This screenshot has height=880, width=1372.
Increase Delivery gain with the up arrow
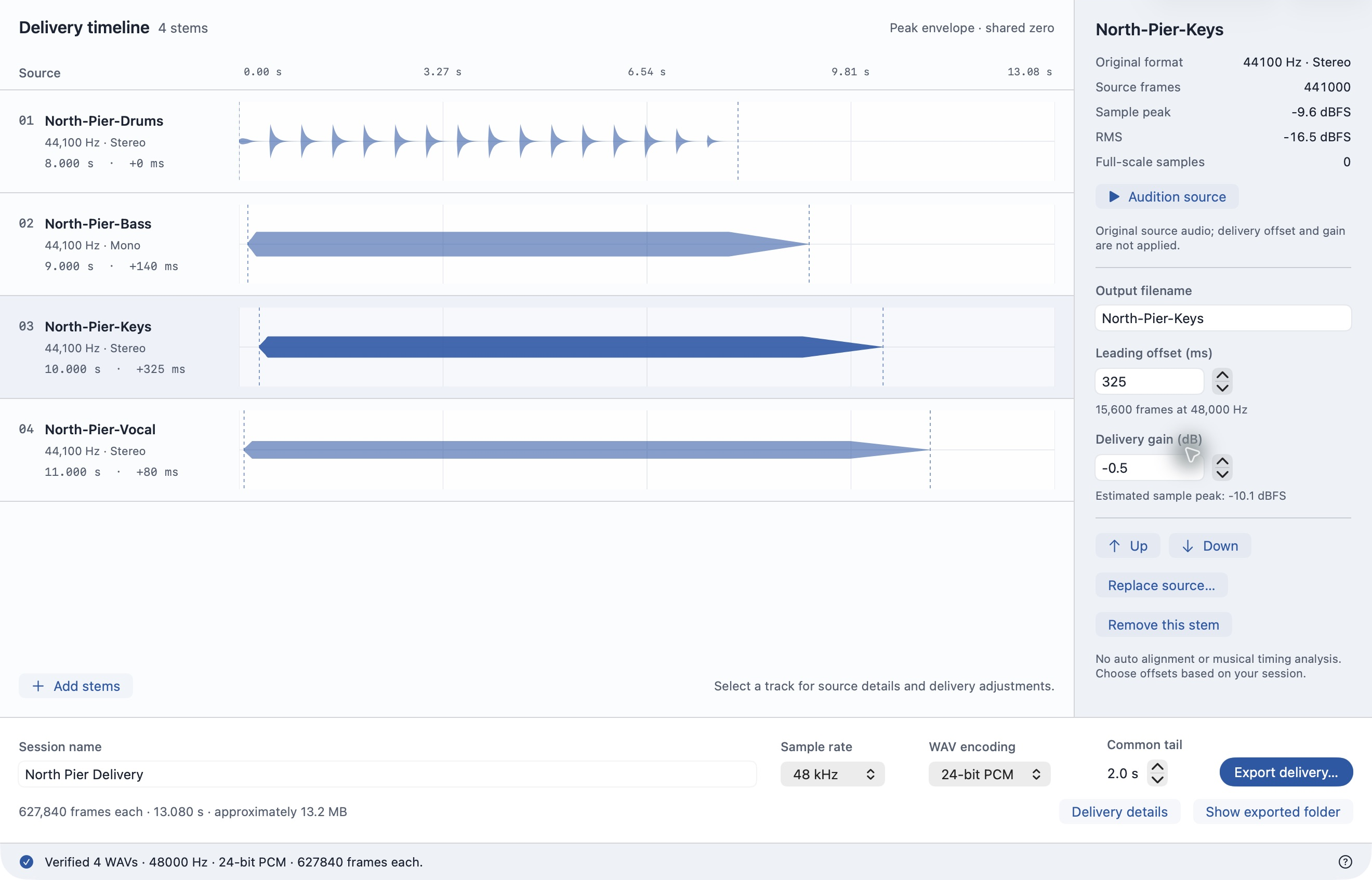pos(1222,461)
